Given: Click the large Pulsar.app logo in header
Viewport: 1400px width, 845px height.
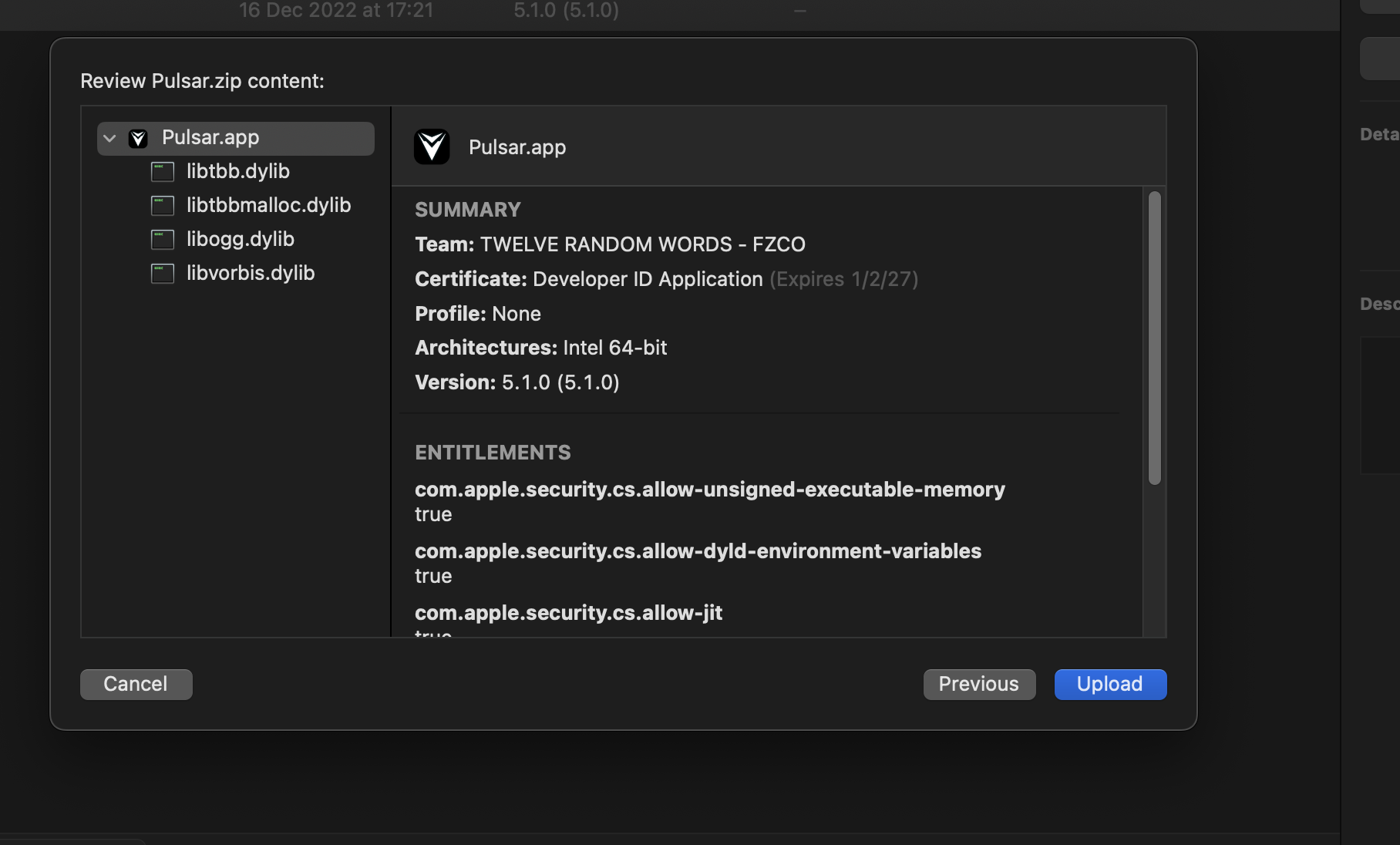Looking at the screenshot, I should 432,146.
